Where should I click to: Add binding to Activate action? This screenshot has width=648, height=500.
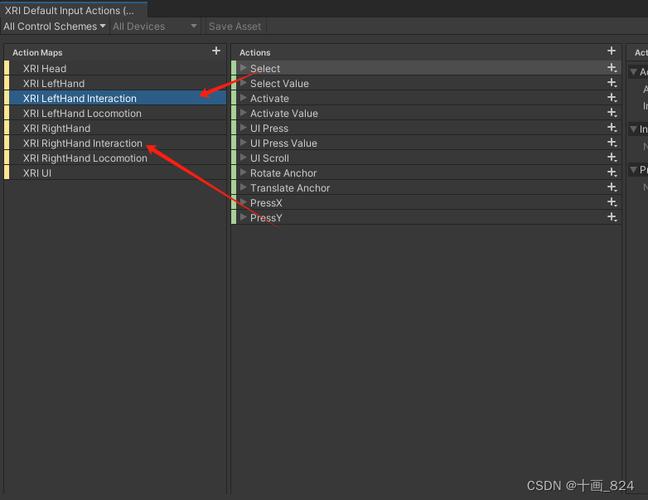click(612, 98)
